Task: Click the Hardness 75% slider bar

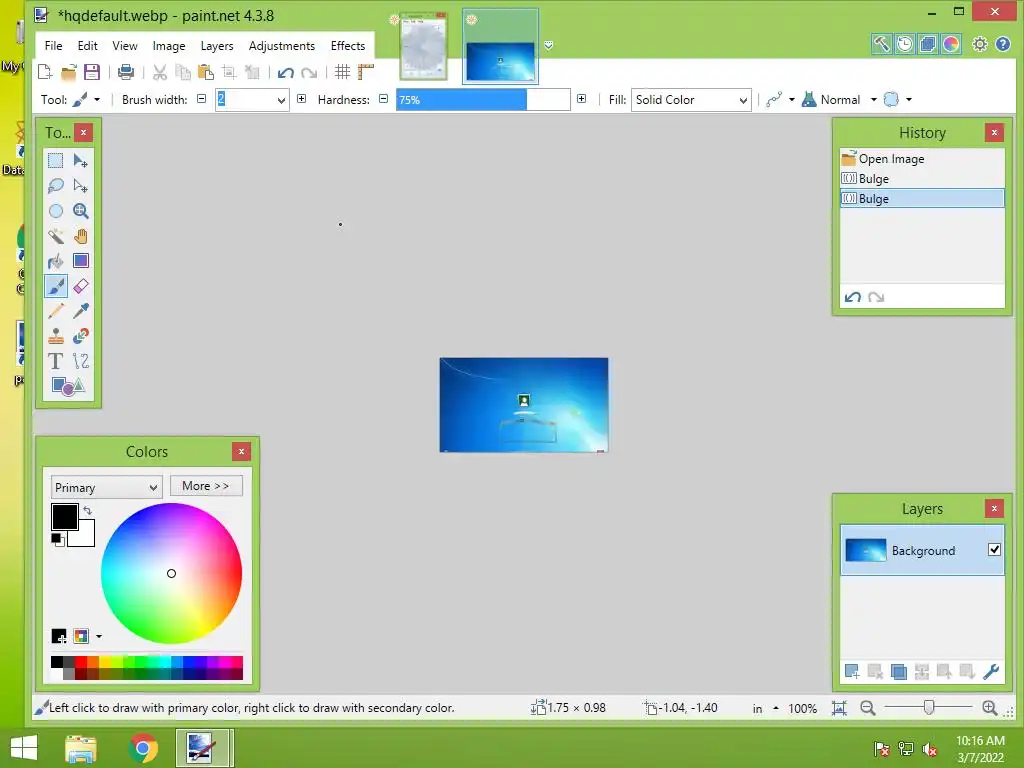Action: (483, 100)
